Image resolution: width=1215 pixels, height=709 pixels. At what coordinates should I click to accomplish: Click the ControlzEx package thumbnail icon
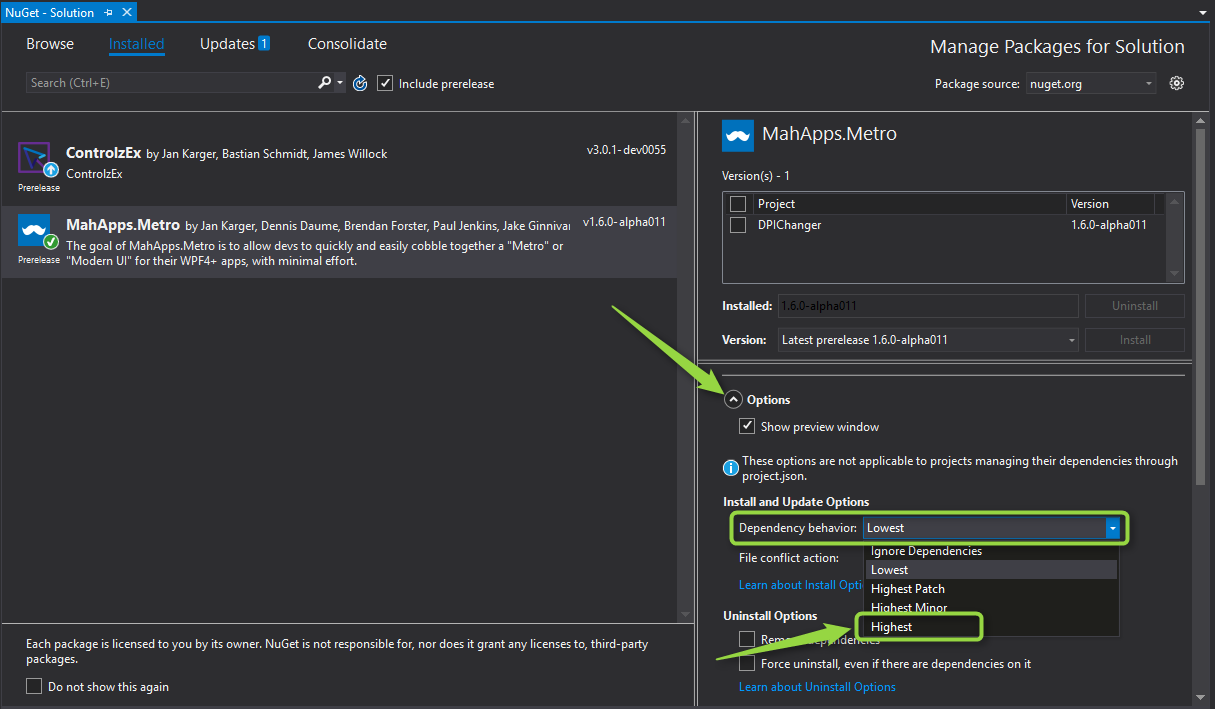coord(36,159)
